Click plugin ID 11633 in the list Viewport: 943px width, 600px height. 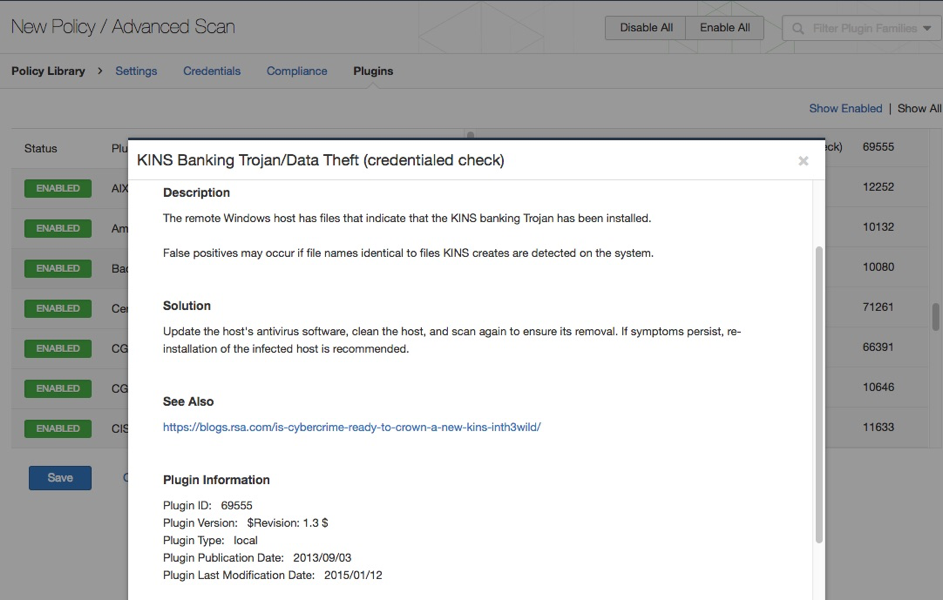coord(878,427)
